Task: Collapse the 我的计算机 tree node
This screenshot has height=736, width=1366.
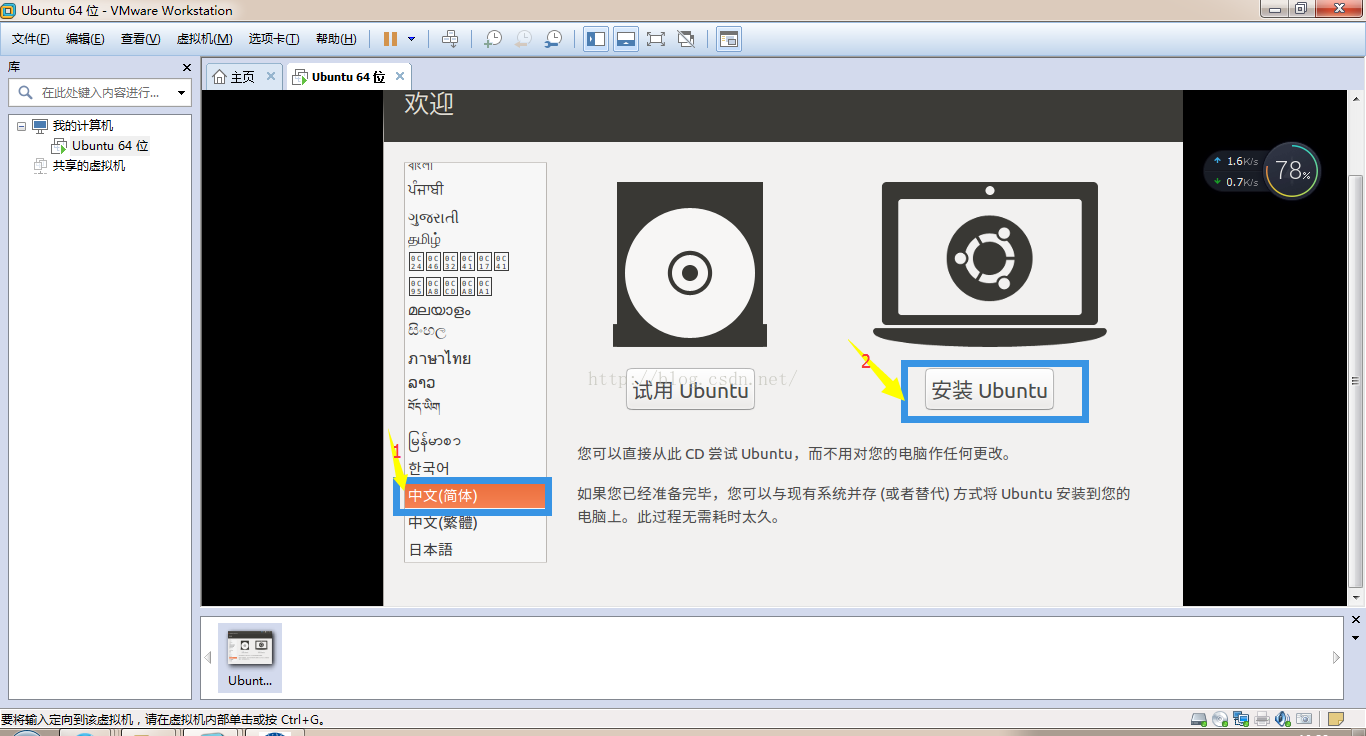Action: [21, 126]
